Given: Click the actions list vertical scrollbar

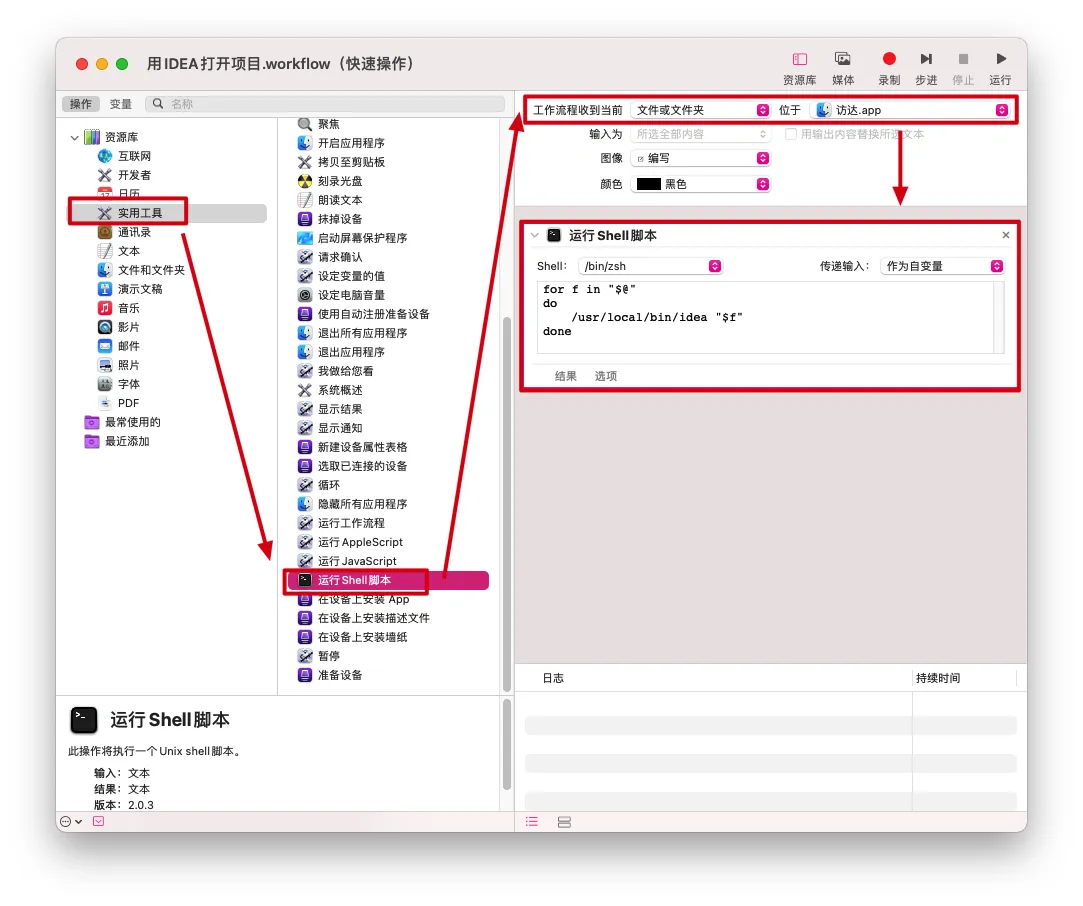Looking at the screenshot, I should [x=507, y=504].
